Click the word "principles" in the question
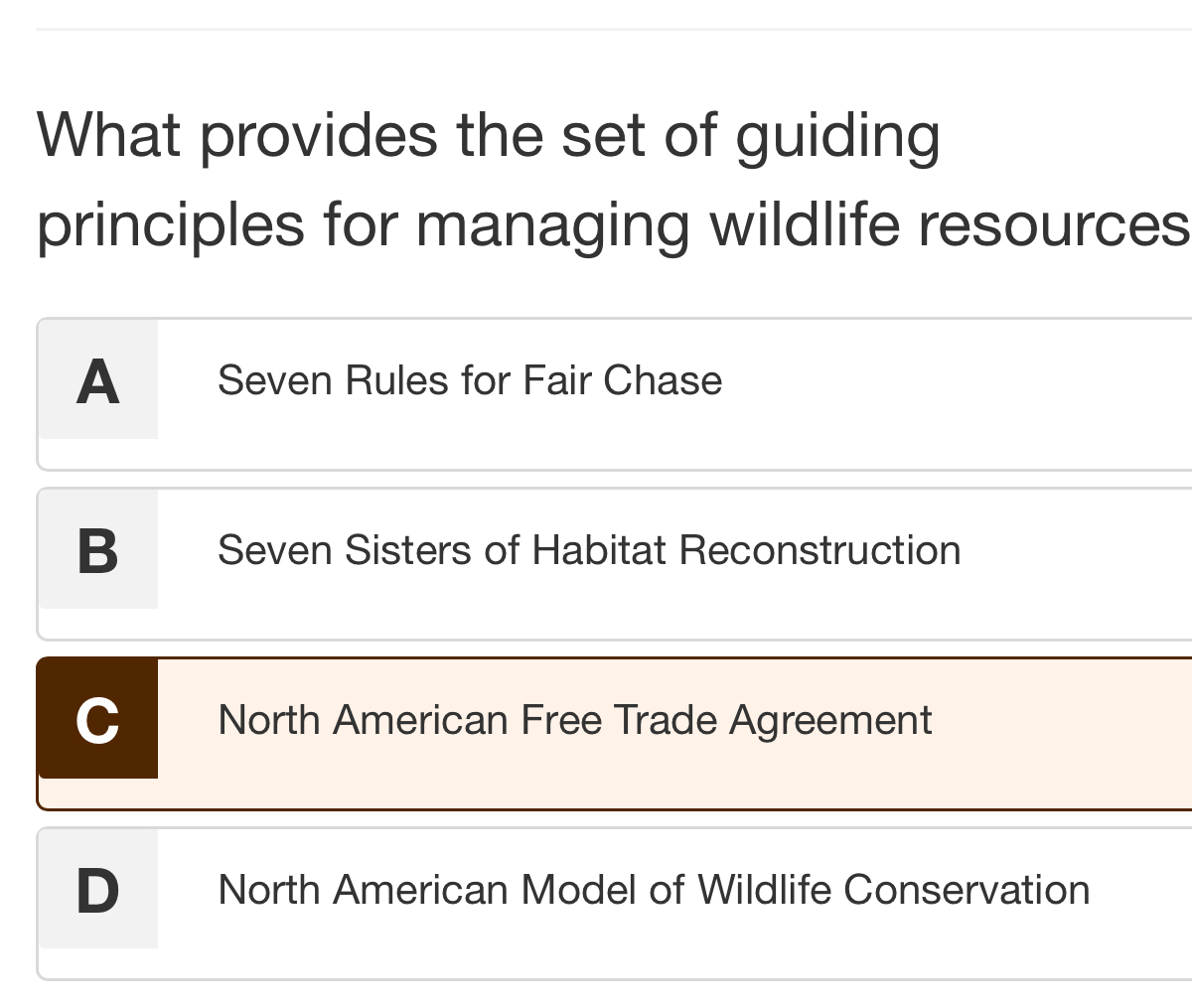This screenshot has height=1008, width=1192. pyautogui.click(x=170, y=224)
